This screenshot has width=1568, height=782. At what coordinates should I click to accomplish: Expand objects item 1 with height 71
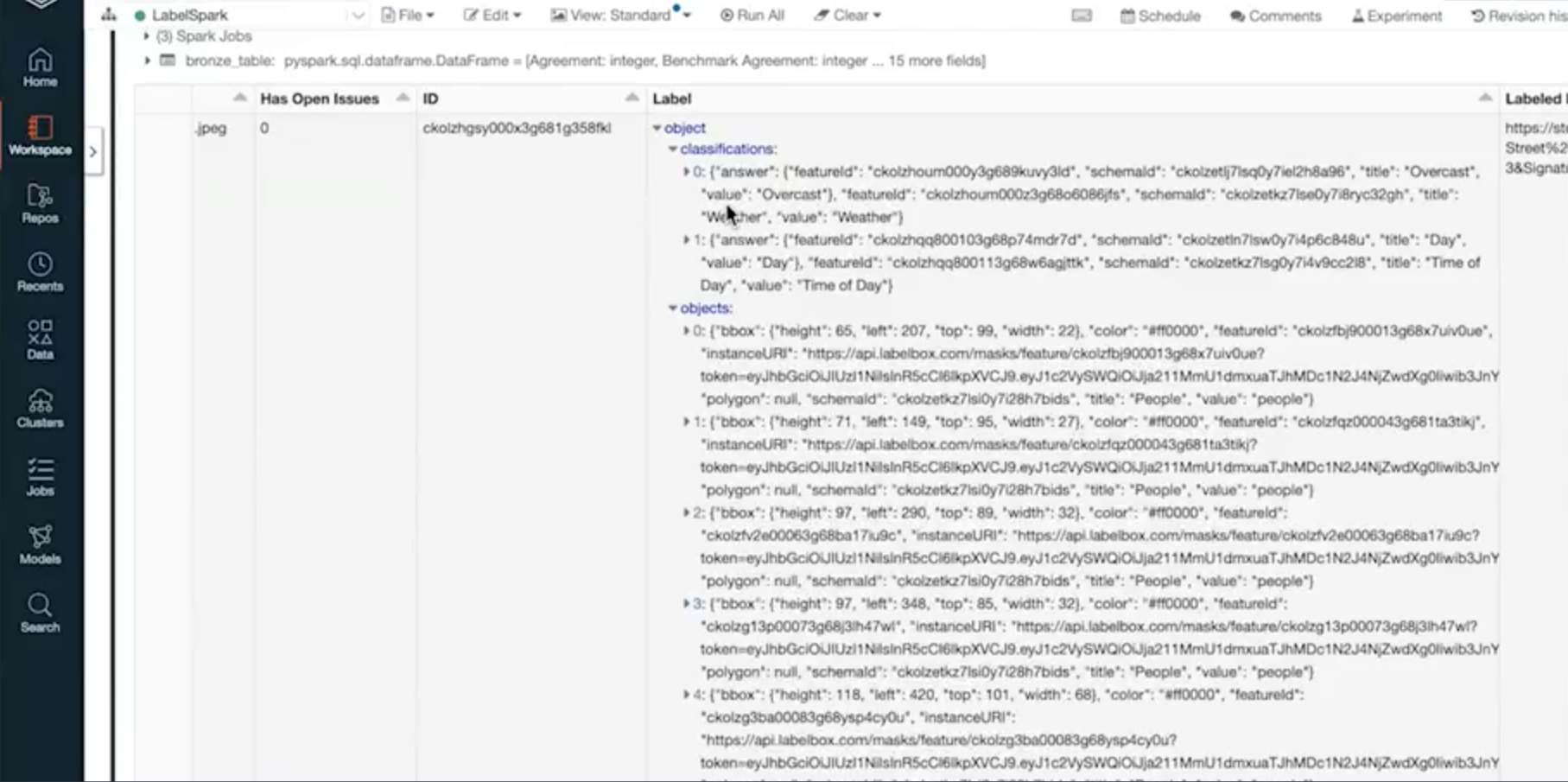(687, 422)
